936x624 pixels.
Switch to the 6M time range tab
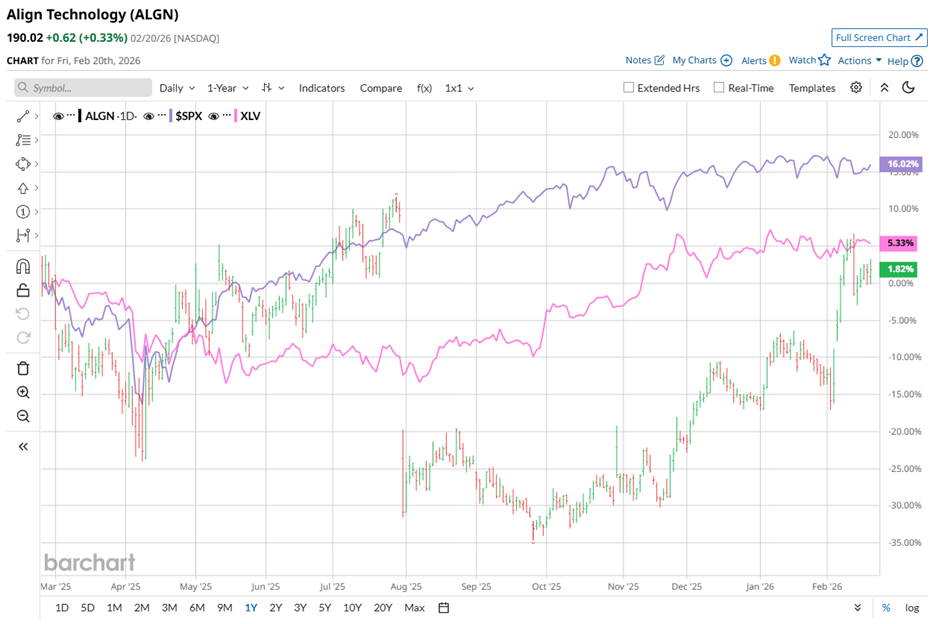pos(196,607)
